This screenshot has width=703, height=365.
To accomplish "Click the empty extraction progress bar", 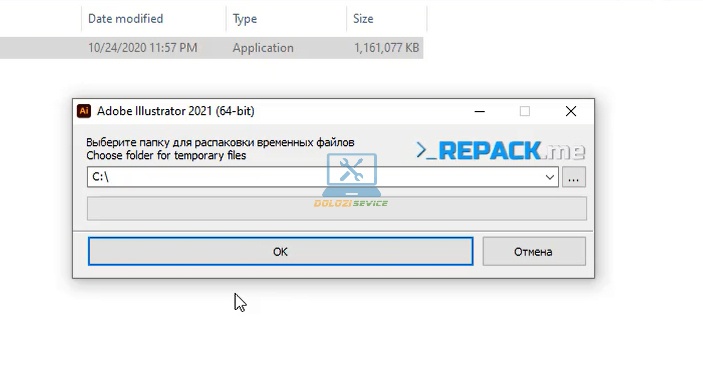I will pyautogui.click(x=337, y=209).
